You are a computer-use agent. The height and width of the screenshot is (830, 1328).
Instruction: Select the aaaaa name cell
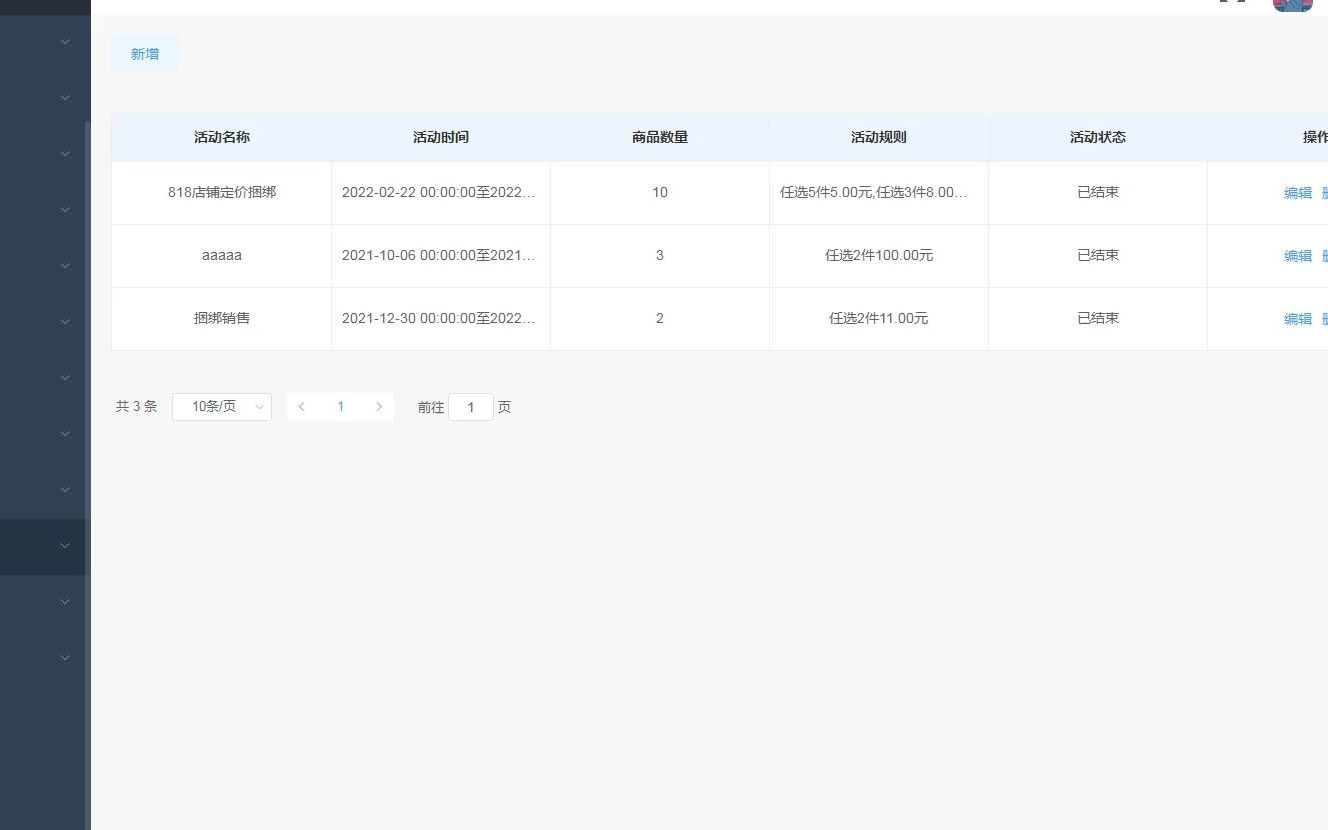point(222,255)
